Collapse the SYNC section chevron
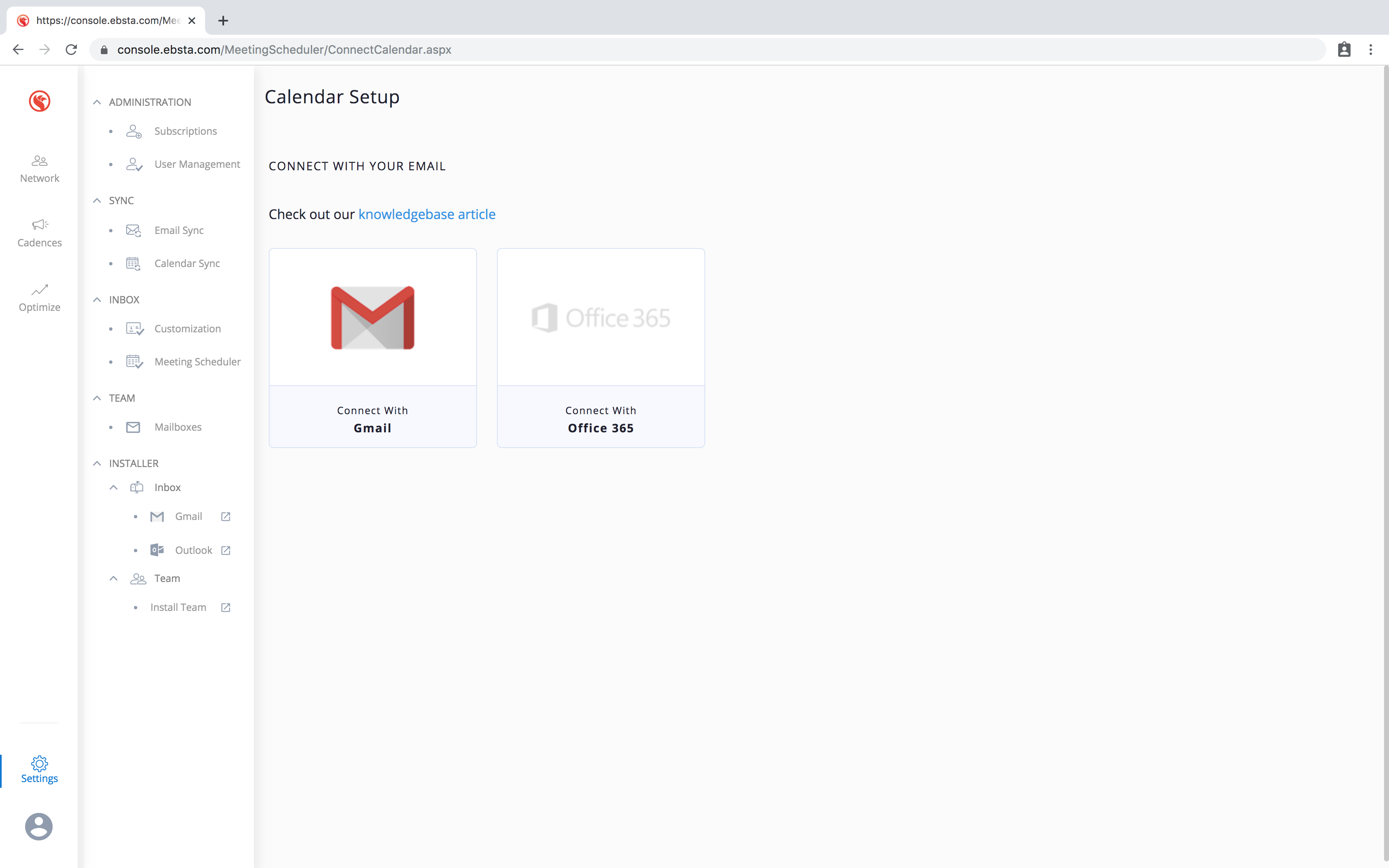 97,200
